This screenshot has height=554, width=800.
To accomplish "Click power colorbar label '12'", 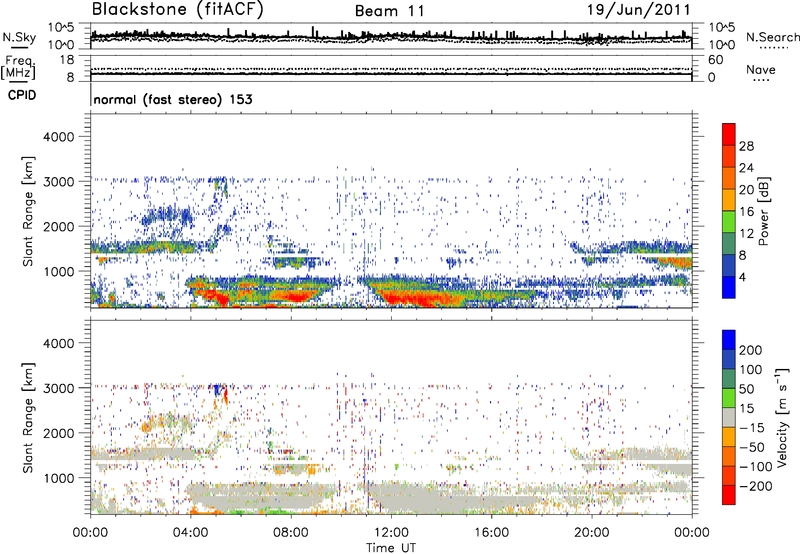I will pyautogui.click(x=746, y=234).
